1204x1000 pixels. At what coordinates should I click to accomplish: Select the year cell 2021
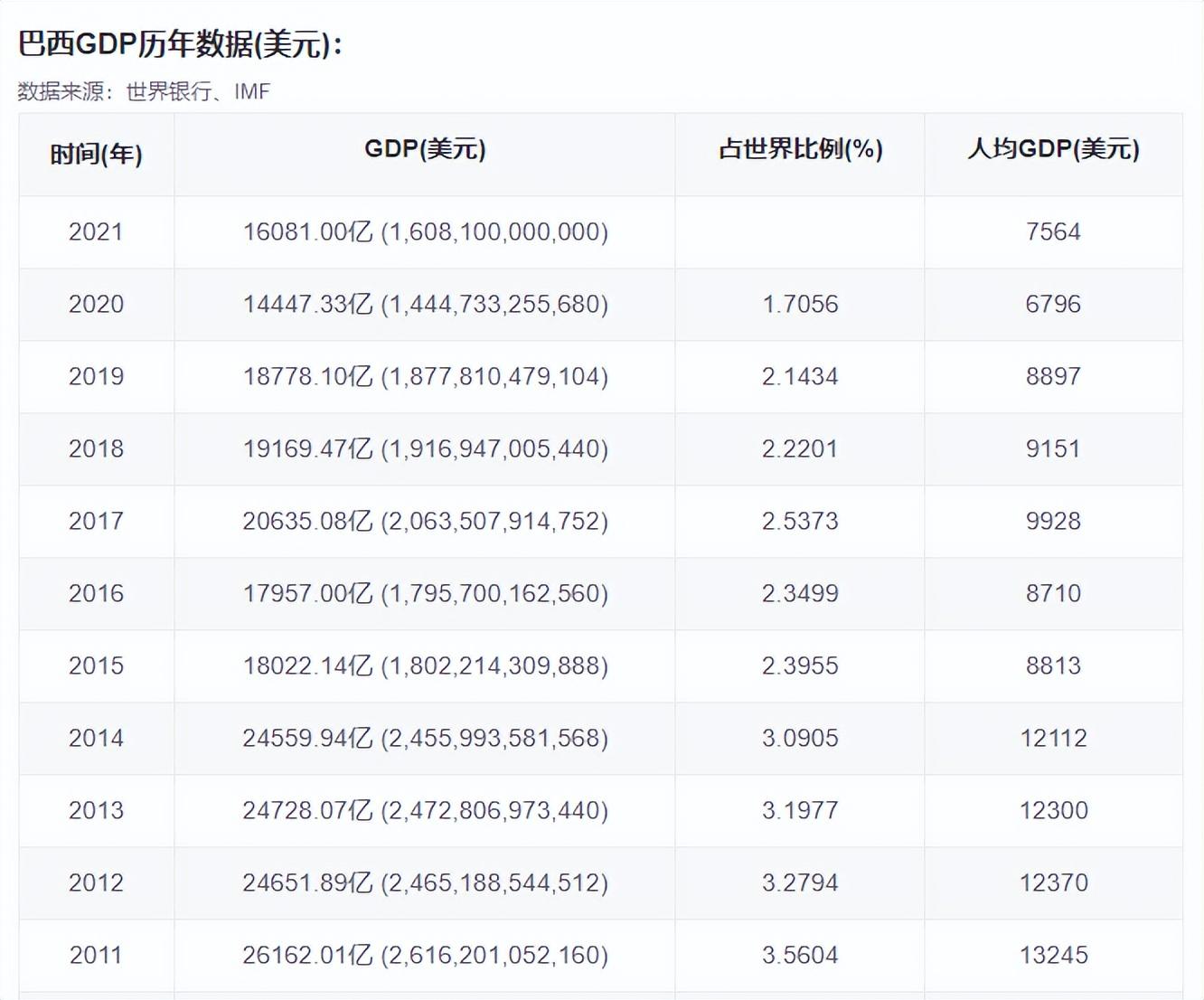96,231
